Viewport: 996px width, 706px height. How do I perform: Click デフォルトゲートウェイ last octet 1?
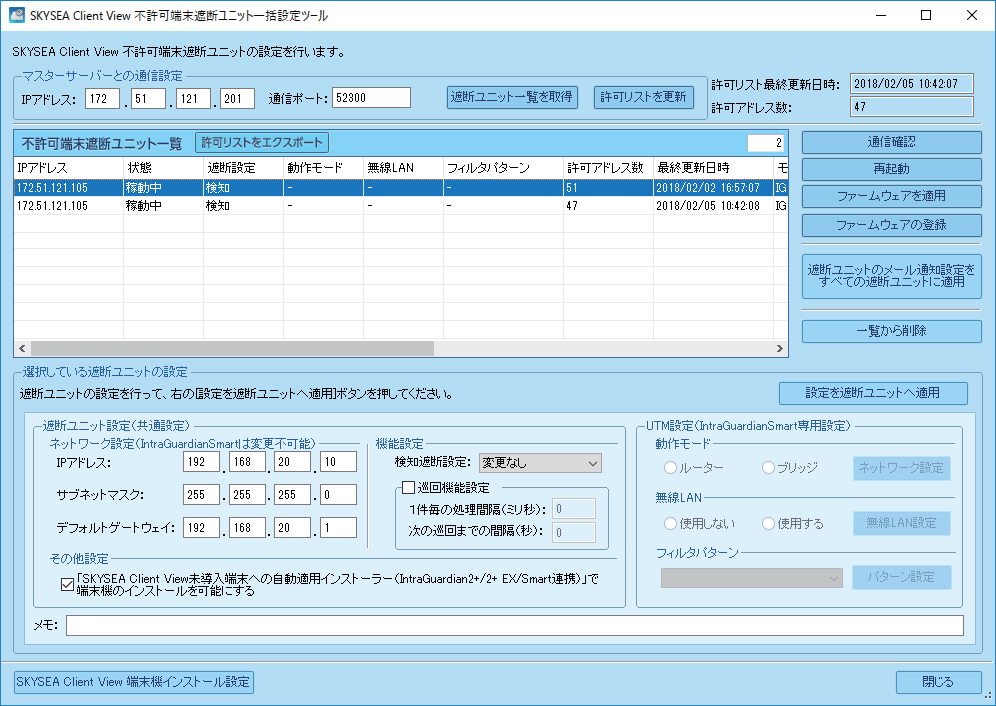tap(339, 528)
